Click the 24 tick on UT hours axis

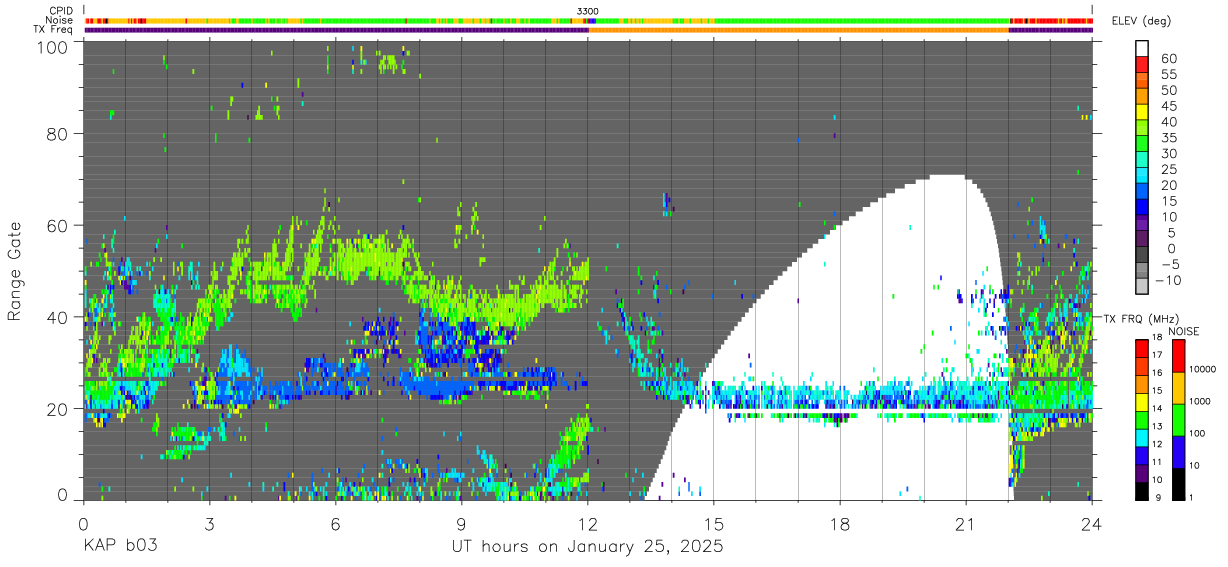click(x=1092, y=524)
